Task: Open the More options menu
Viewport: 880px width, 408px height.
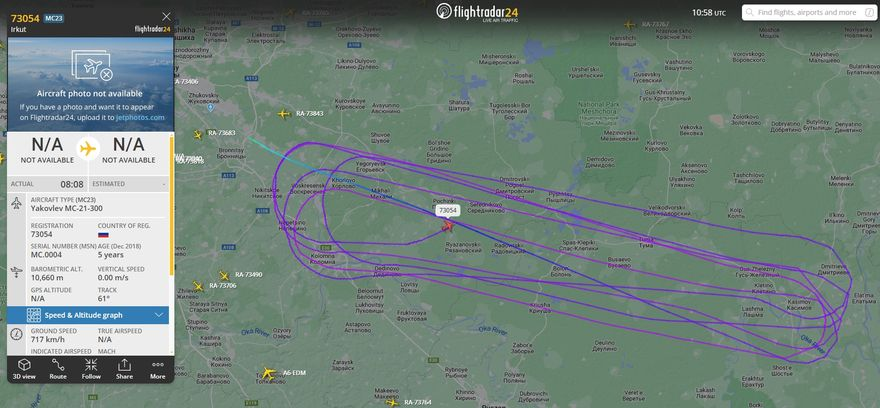Action: pyautogui.click(x=158, y=369)
